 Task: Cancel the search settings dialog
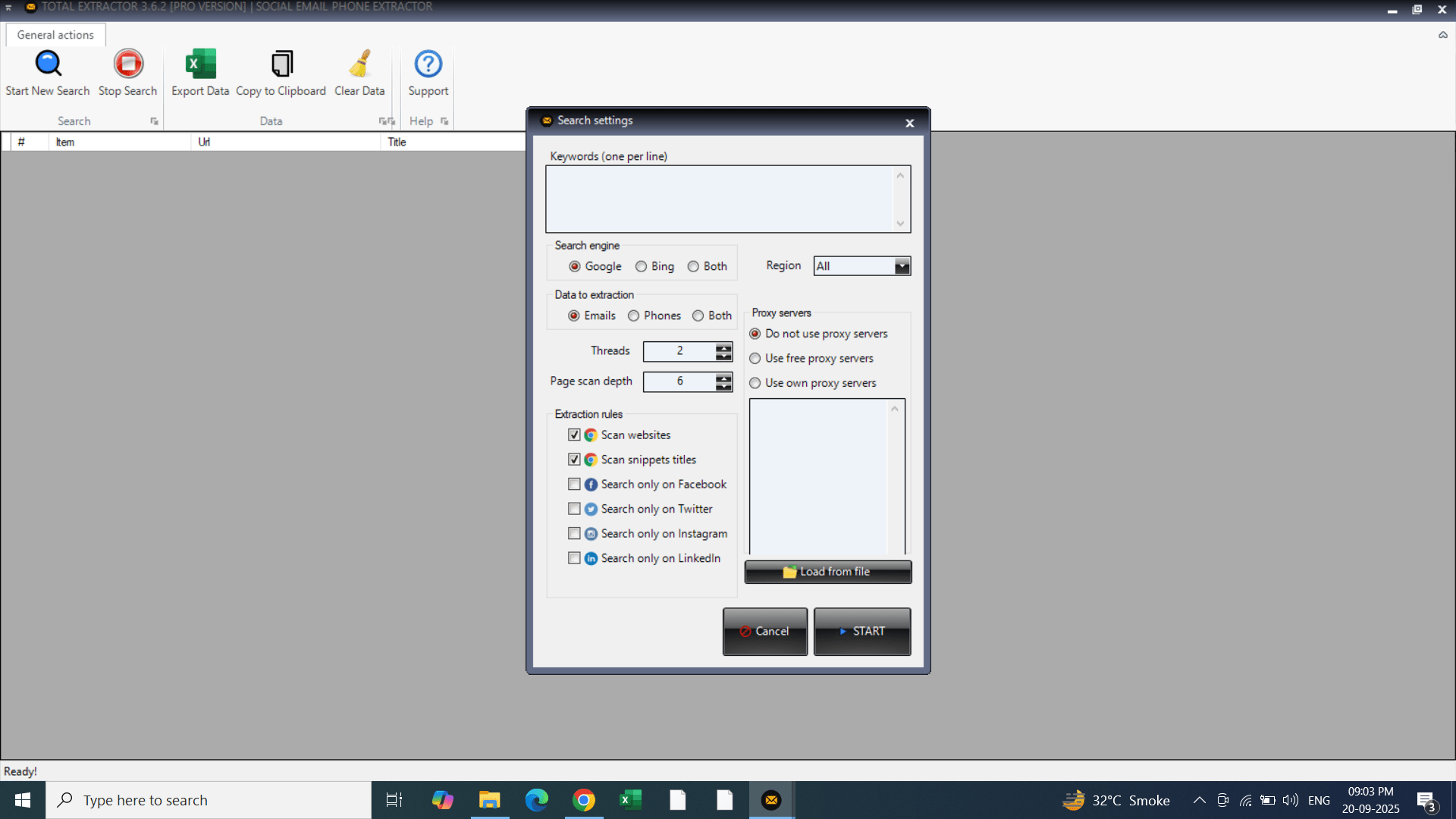(764, 631)
